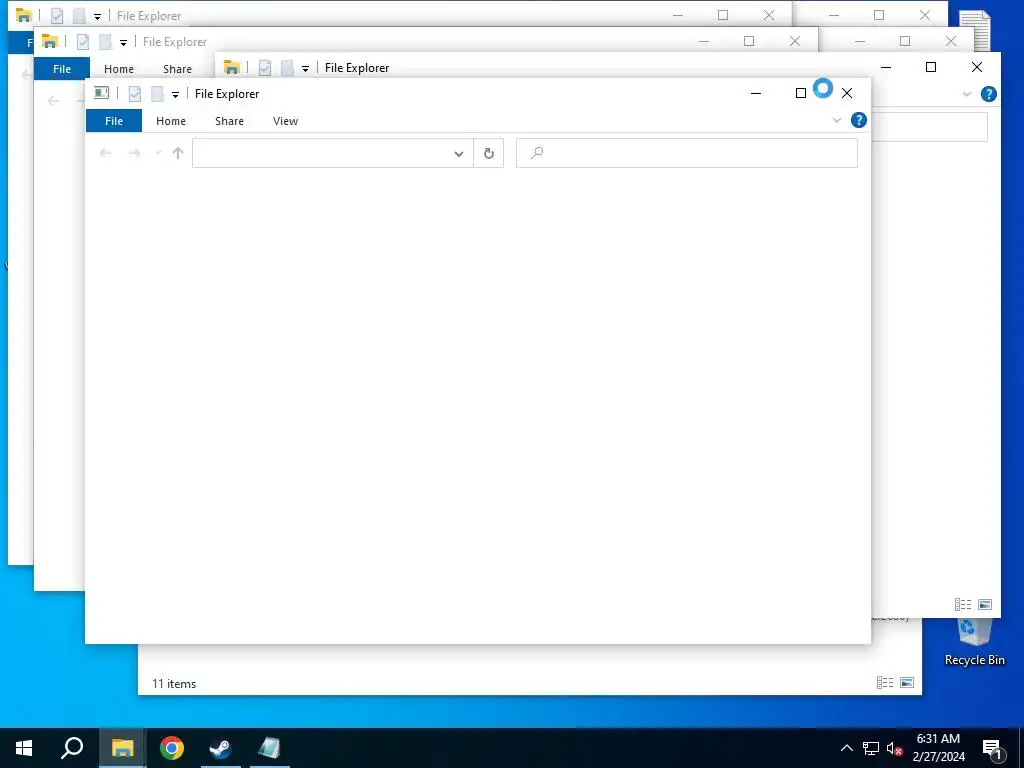
Task: Click Properties icon in second Explorer title bar
Action: pos(83,42)
